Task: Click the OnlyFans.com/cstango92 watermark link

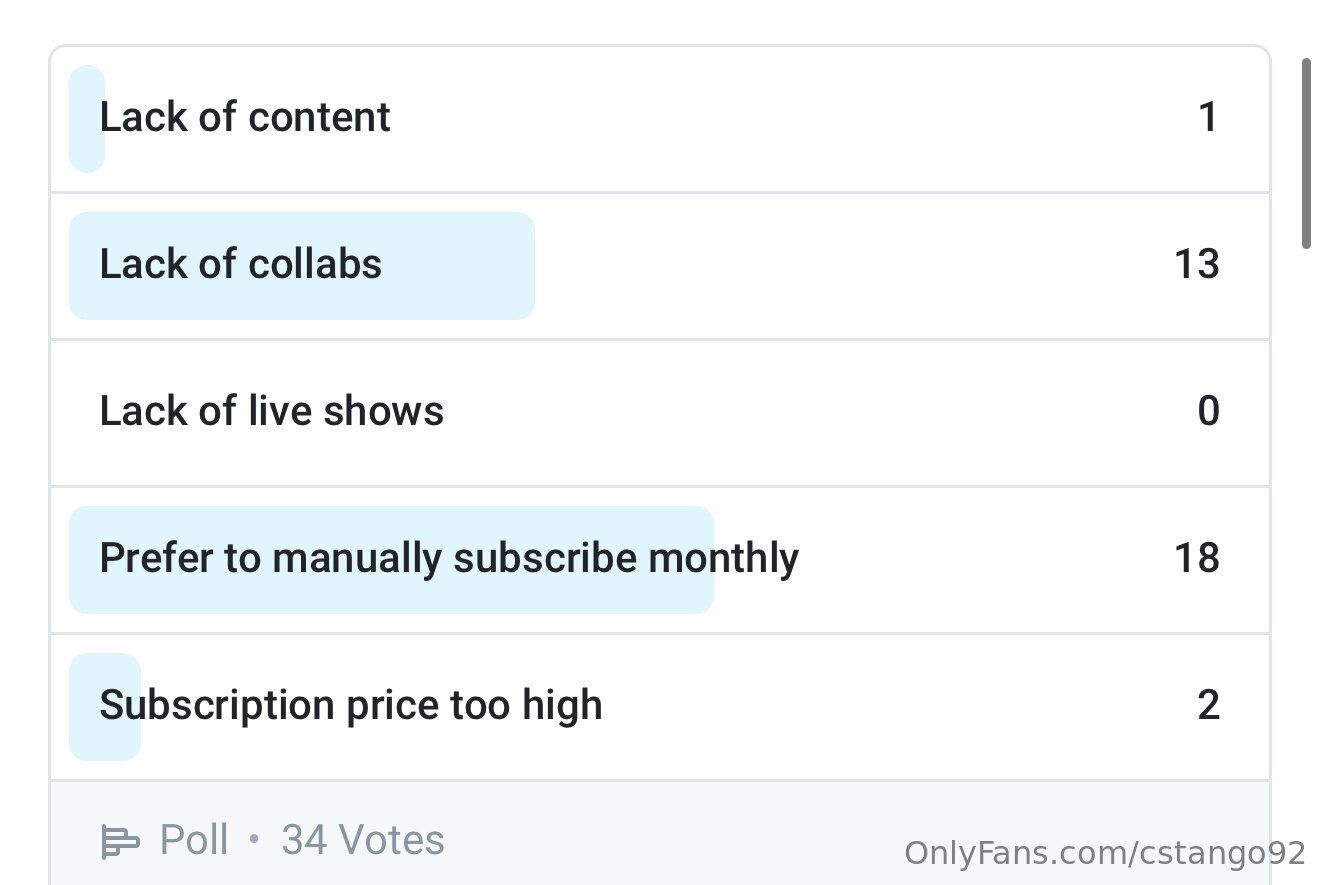Action: pos(1105,853)
